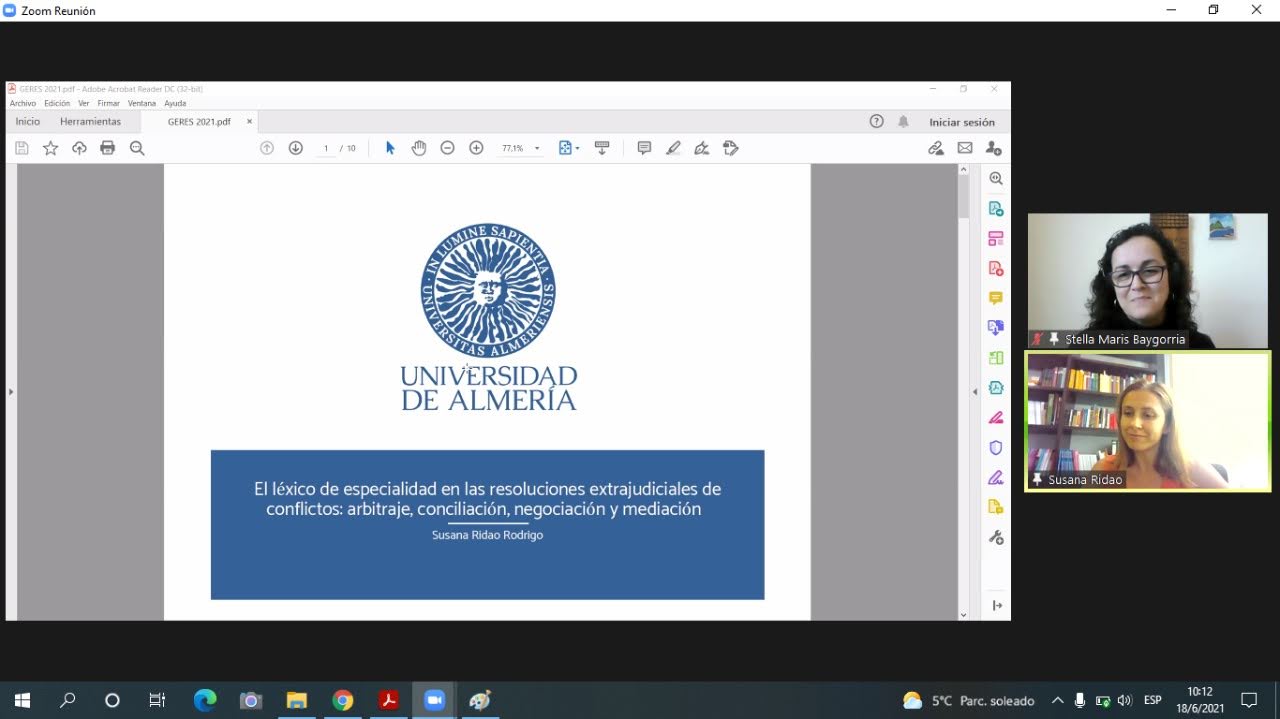Click Iniciar sesión to sign in

(962, 122)
